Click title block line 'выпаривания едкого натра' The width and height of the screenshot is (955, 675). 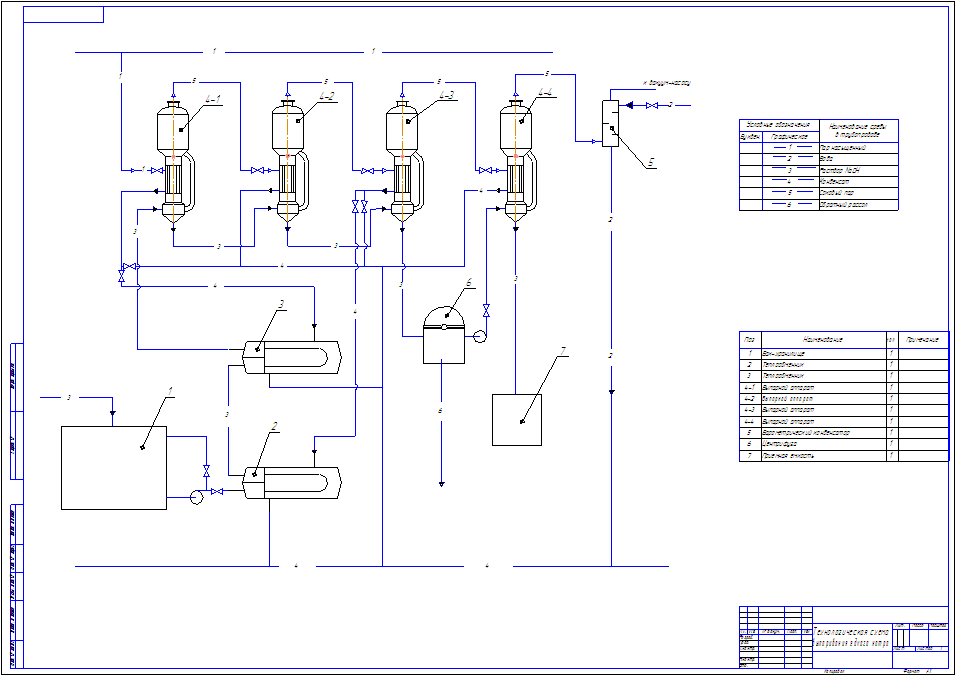click(850, 643)
